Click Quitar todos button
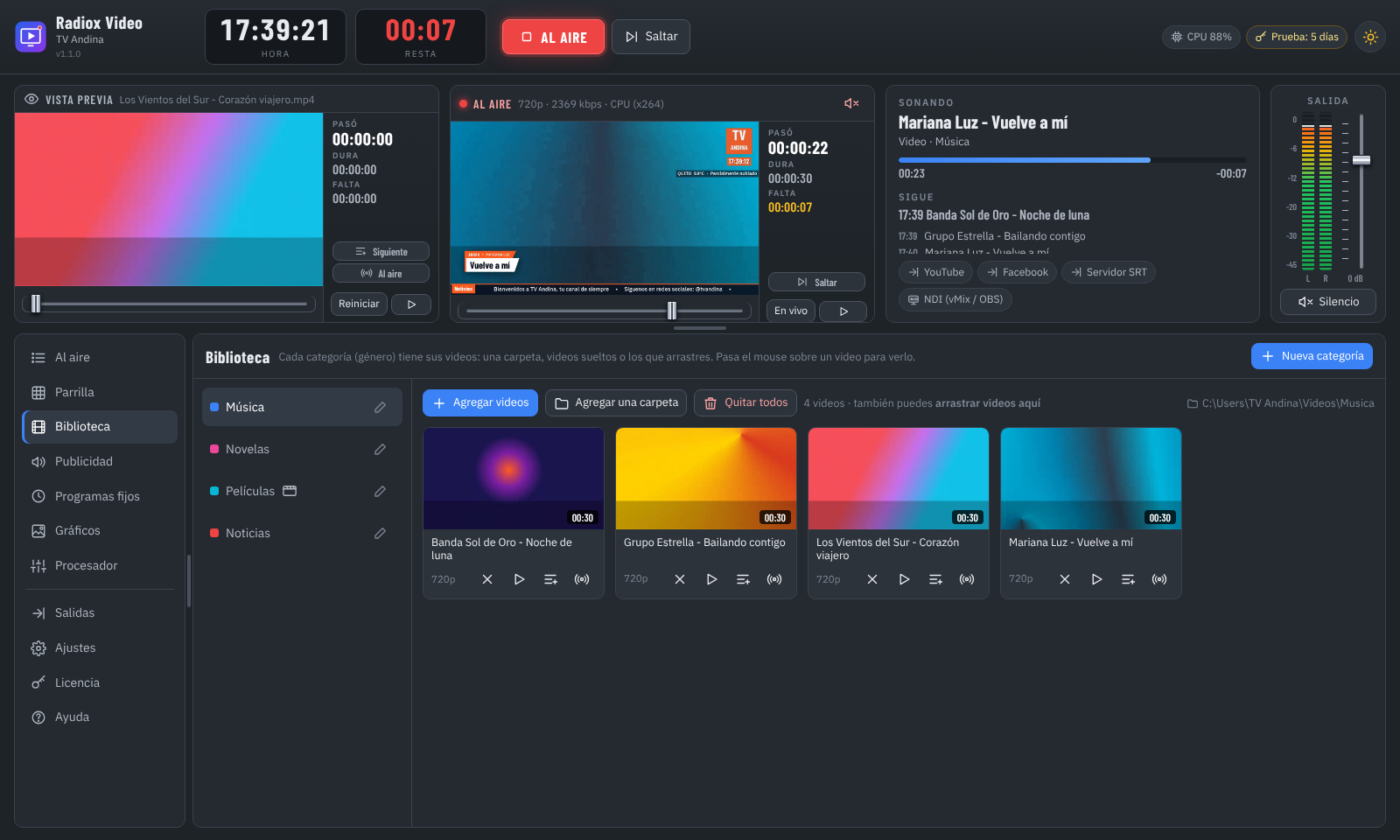 point(745,402)
